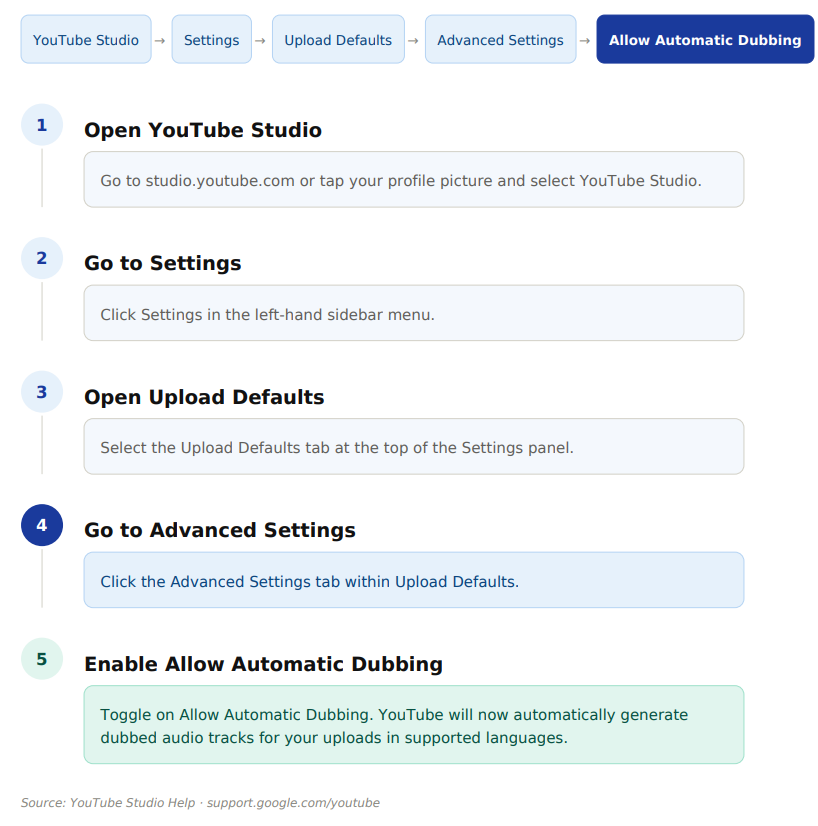
Task: Click the 'Go to Settings' heading
Action: tap(163, 263)
